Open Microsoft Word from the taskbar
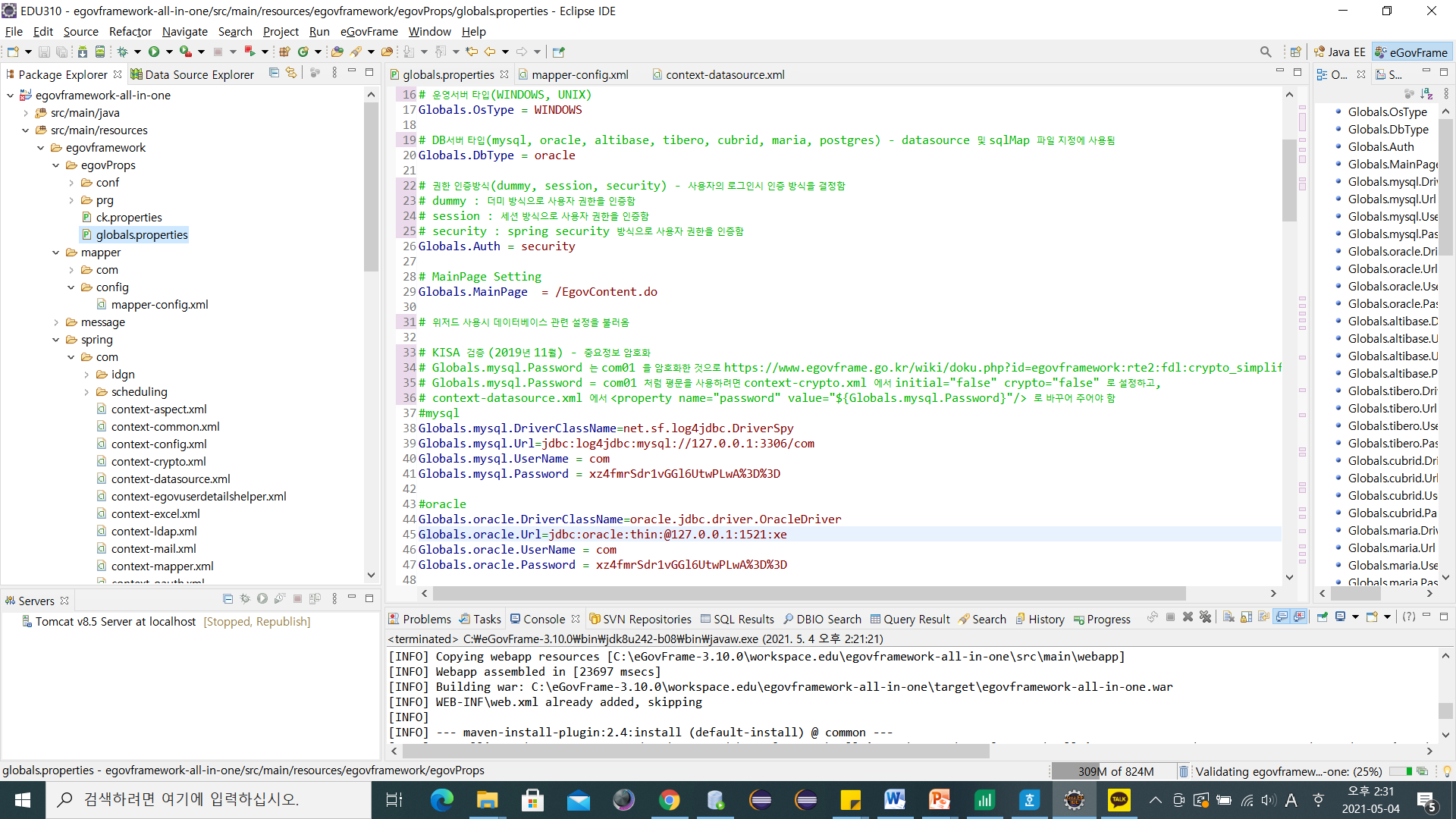1456x819 pixels. click(x=894, y=800)
